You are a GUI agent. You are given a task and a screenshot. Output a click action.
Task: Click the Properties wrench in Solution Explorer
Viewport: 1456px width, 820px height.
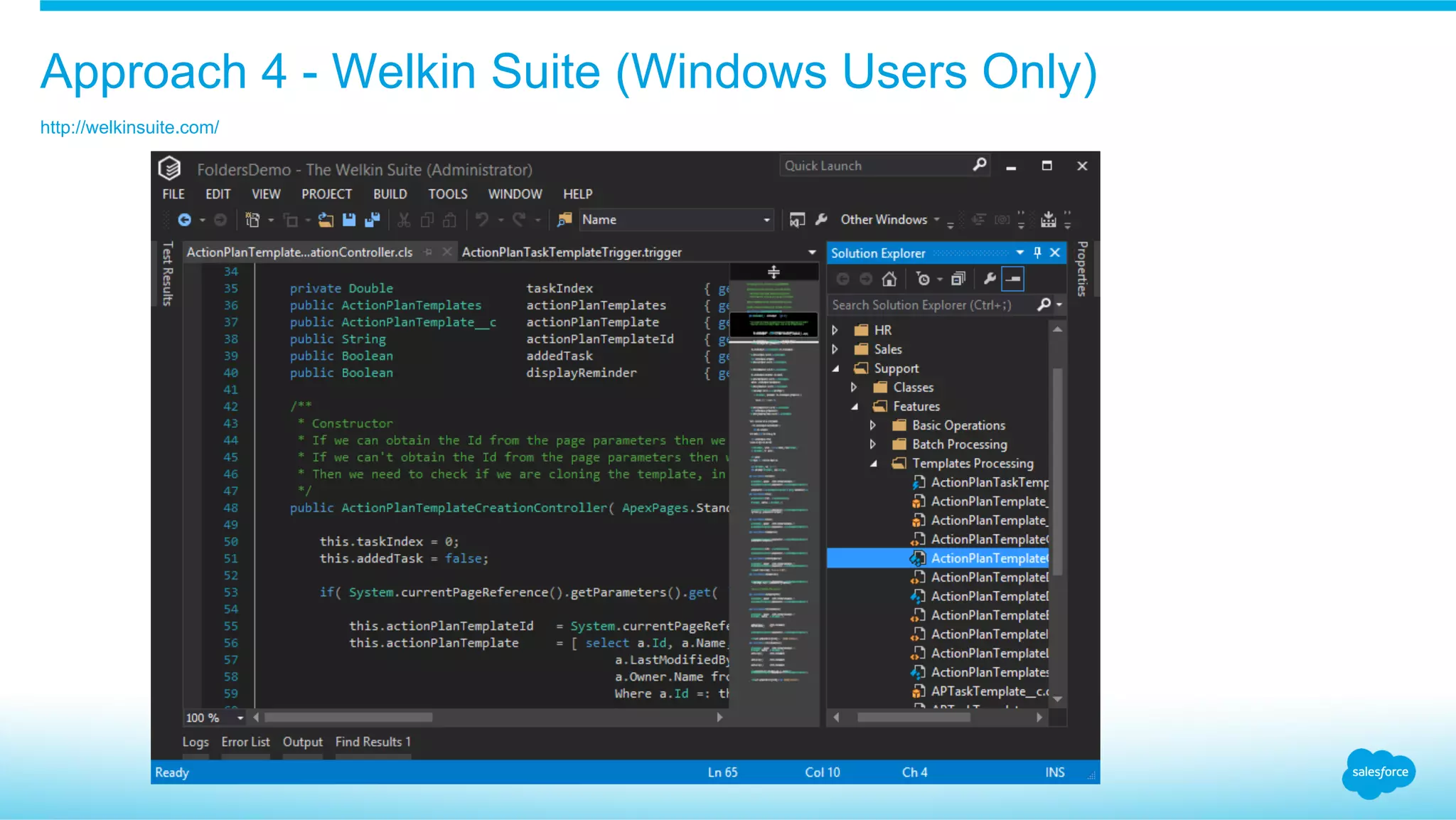click(989, 279)
